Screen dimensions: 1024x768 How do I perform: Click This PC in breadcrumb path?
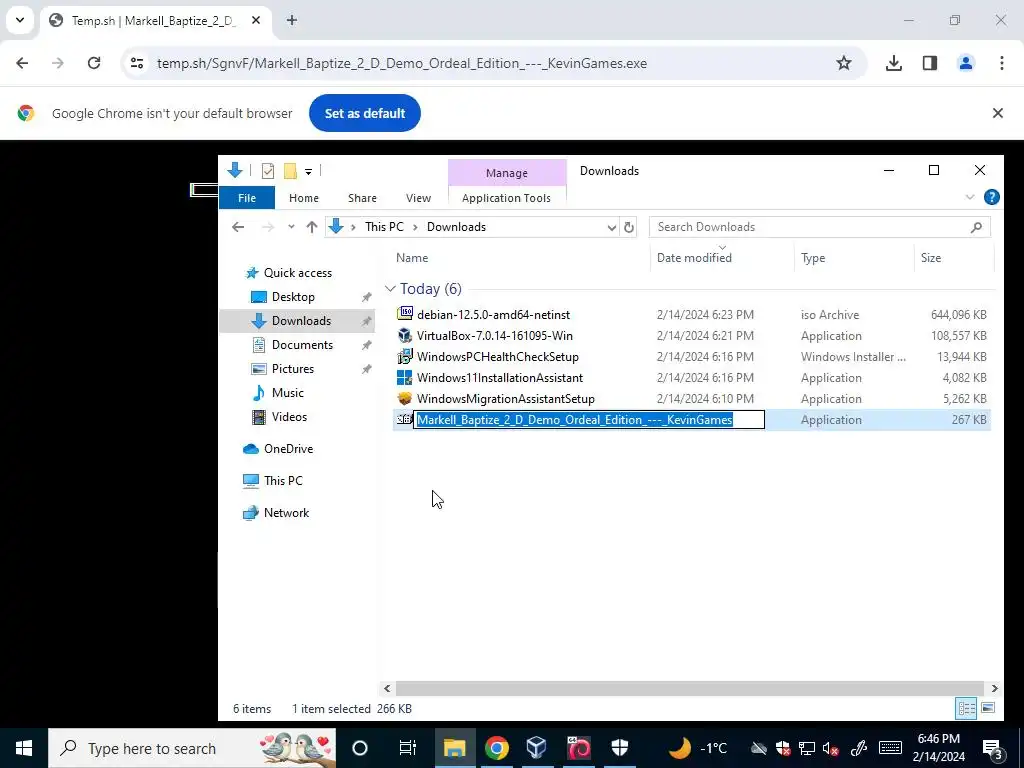[x=384, y=227]
